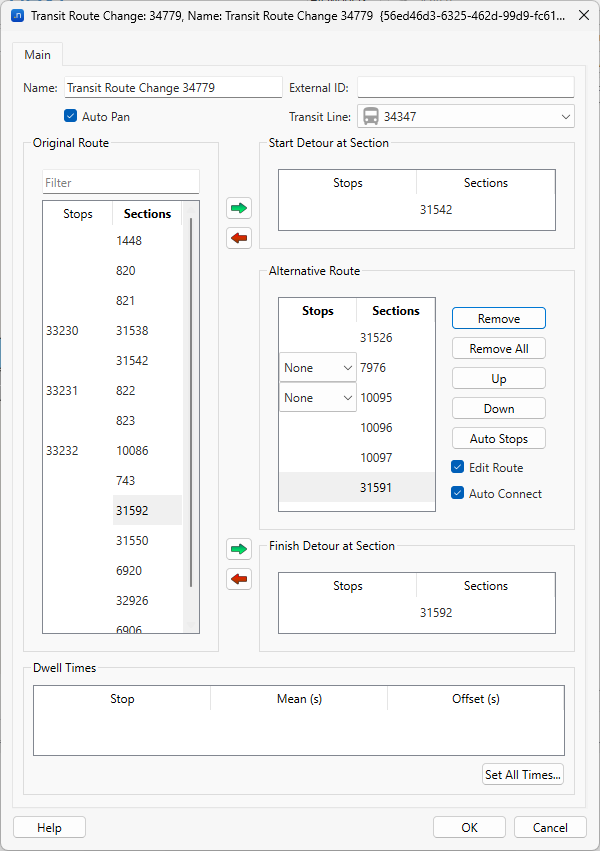Click the red arrow beside Finish Detour section
The width and height of the screenshot is (600, 851).
click(239, 579)
